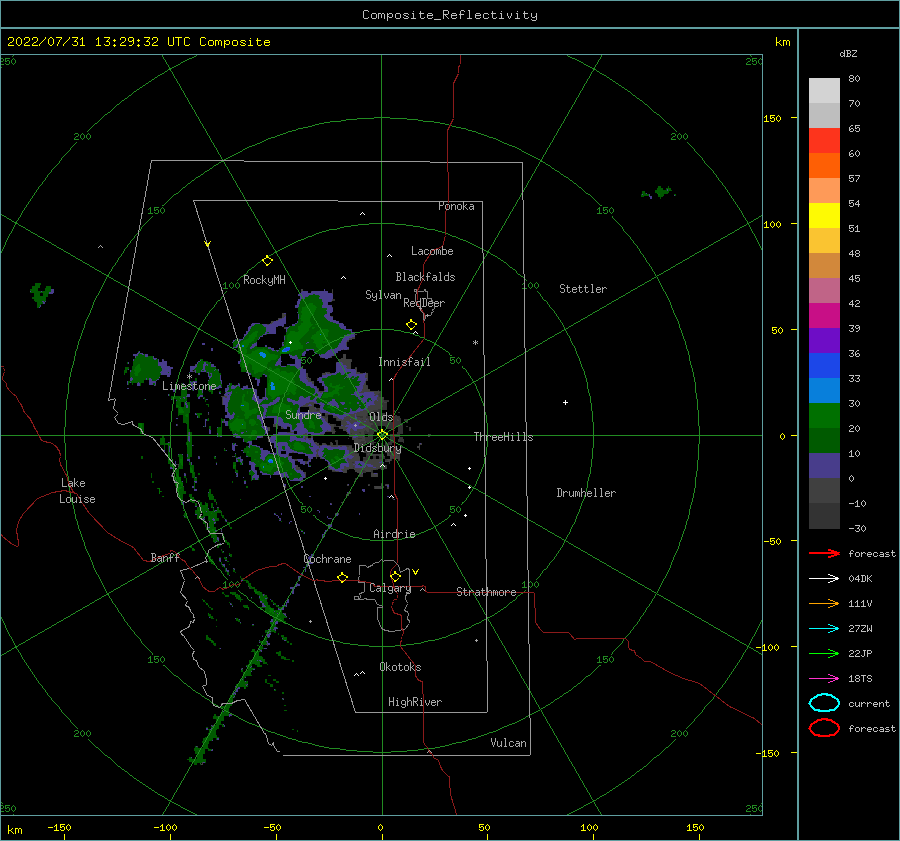Click the ThreeHills label
900x841 pixels.
click(x=503, y=437)
